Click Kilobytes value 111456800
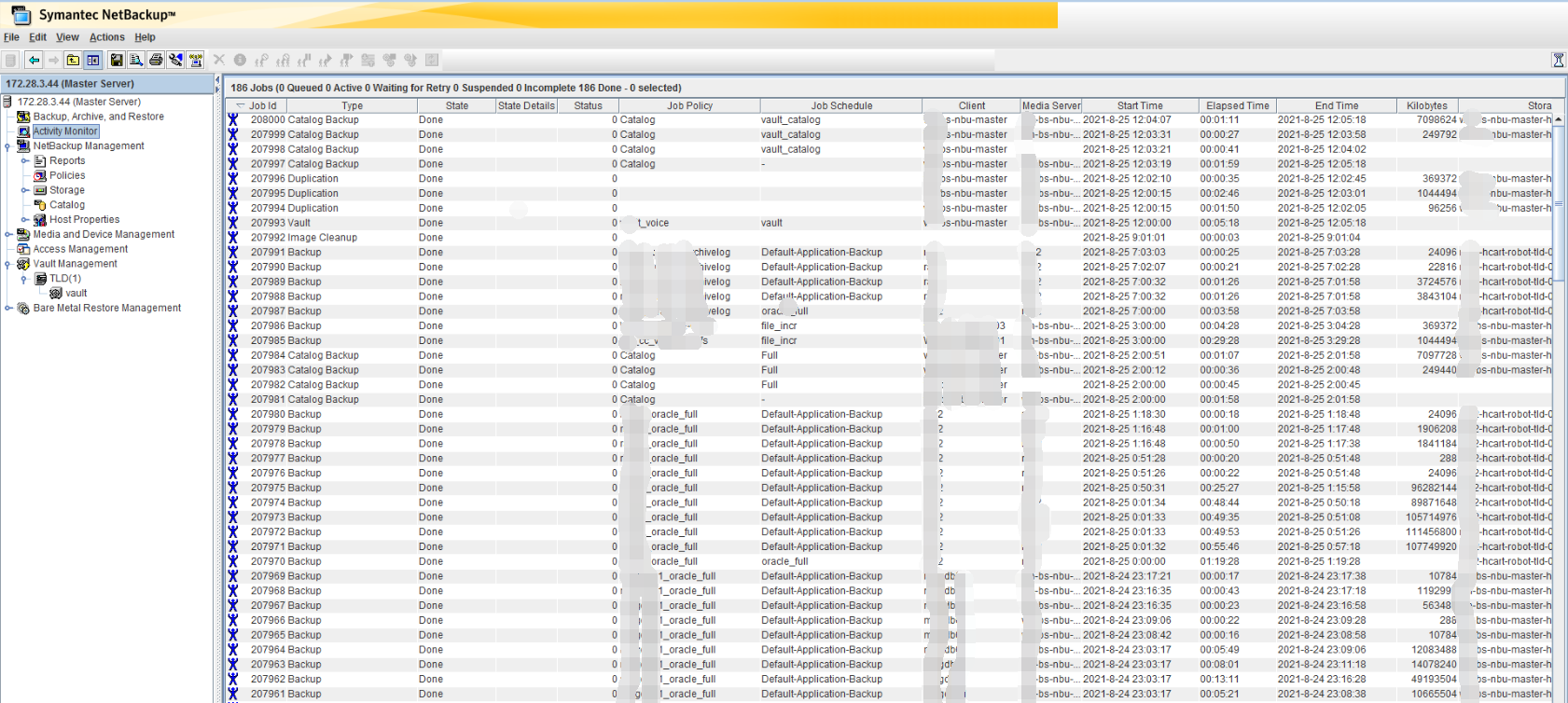This screenshot has width=1568, height=703. pyautogui.click(x=1431, y=532)
